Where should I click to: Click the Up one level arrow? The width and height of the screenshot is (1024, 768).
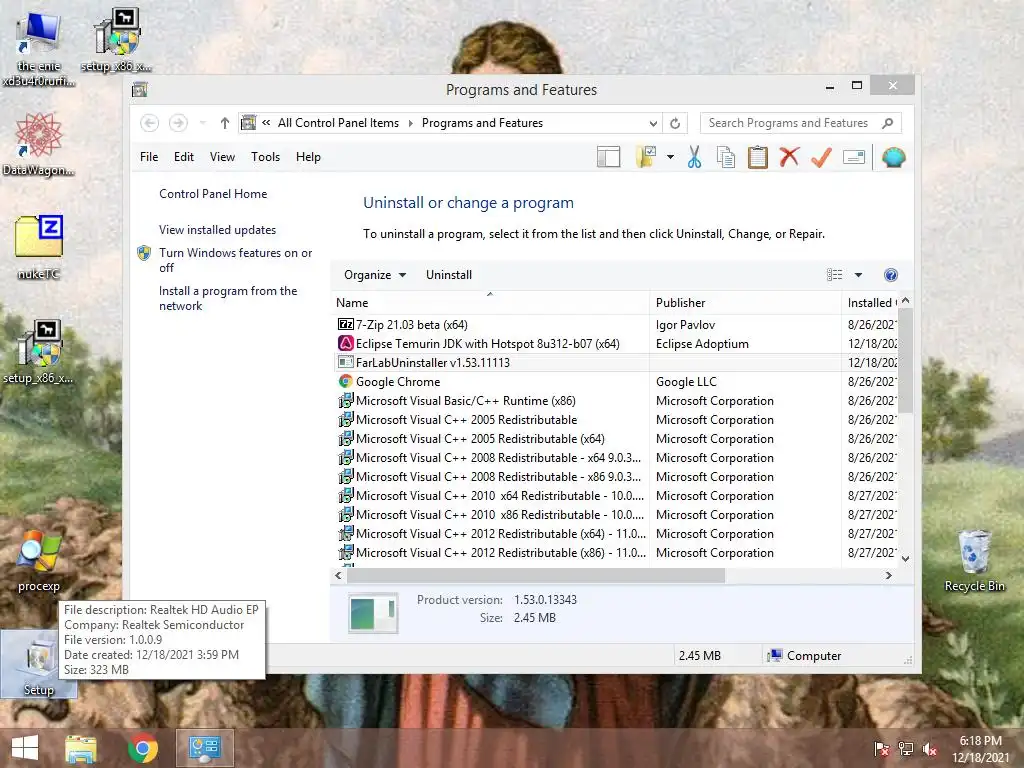coord(225,123)
